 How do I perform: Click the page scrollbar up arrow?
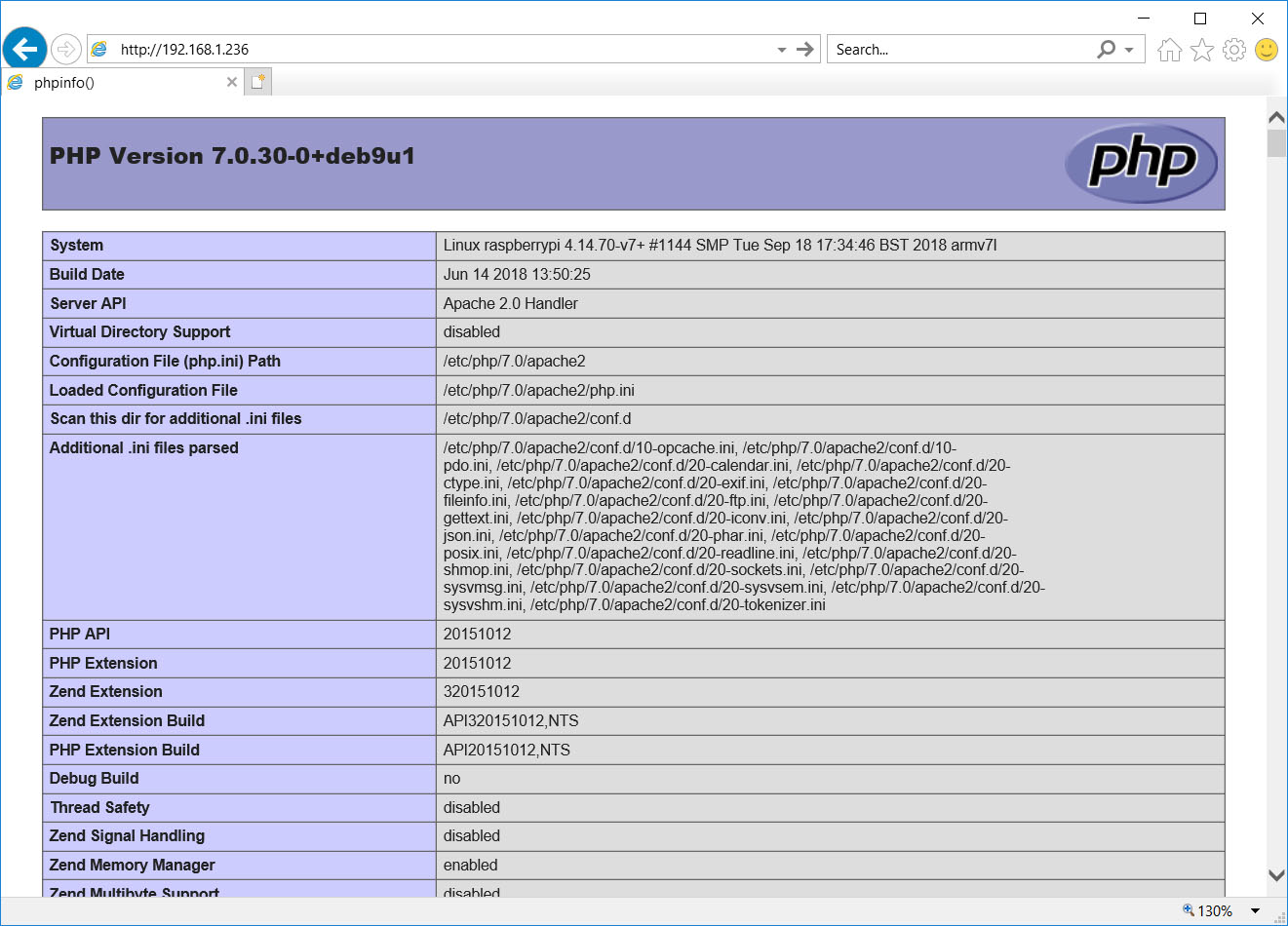(x=1276, y=117)
